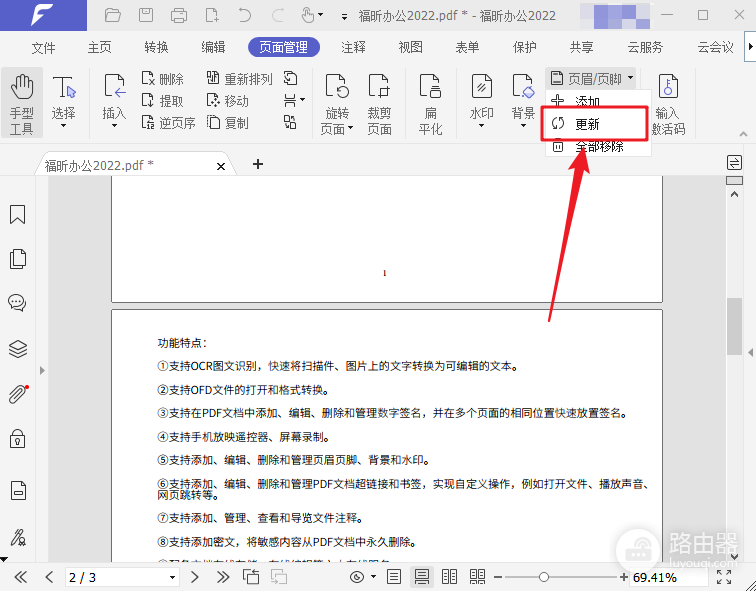Click the Print icon in title bar
Viewport: 756px width, 591px height.
[x=179, y=15]
